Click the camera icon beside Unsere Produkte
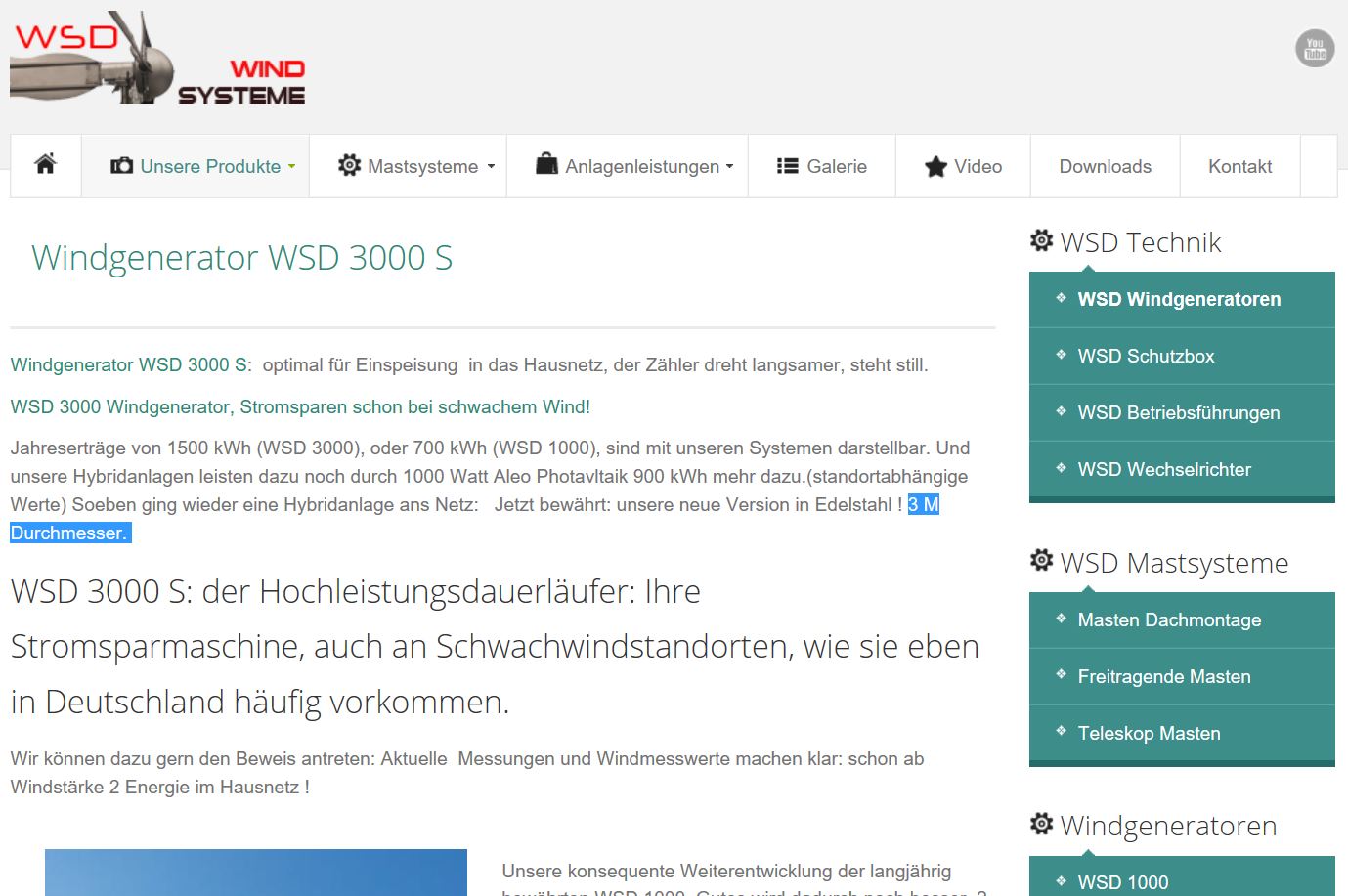Image resolution: width=1348 pixels, height=896 pixels. coord(121,166)
